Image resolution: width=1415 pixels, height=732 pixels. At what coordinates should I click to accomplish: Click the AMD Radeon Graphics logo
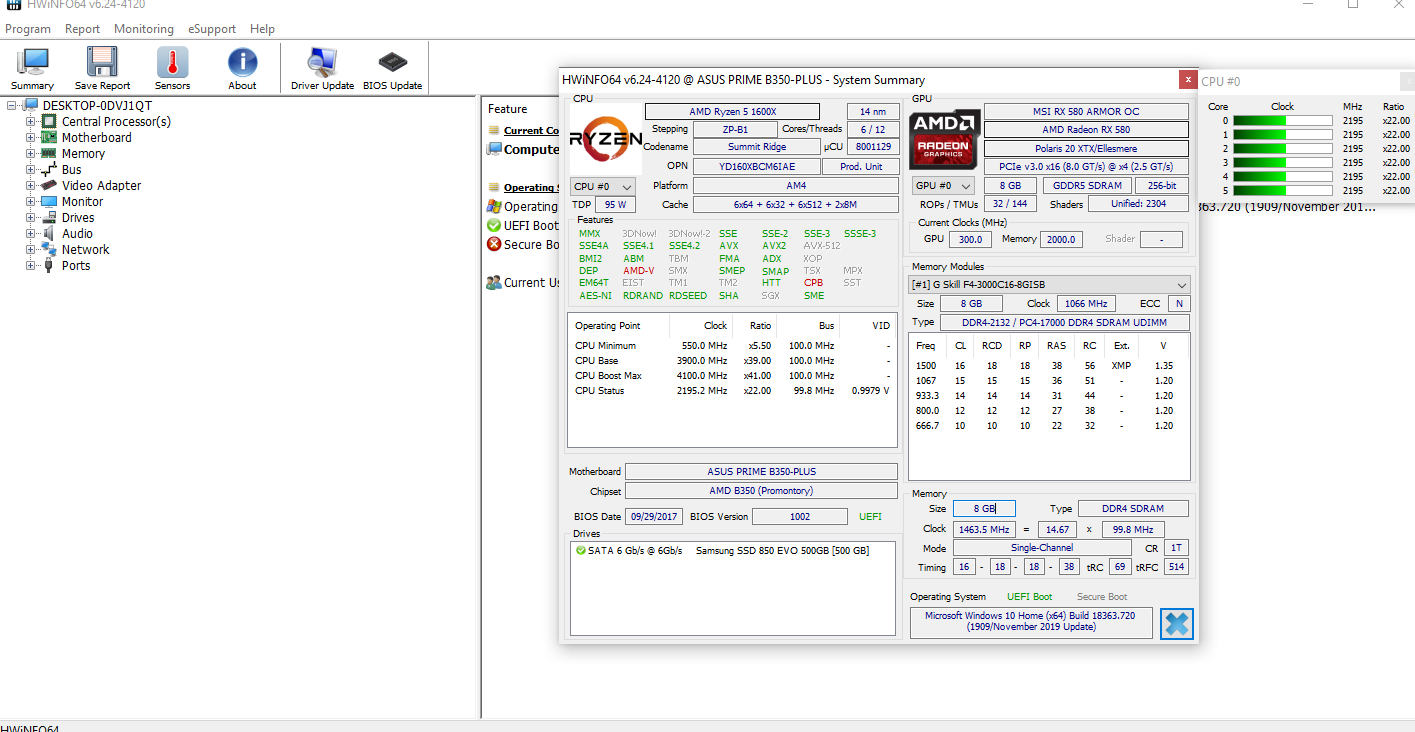point(944,140)
